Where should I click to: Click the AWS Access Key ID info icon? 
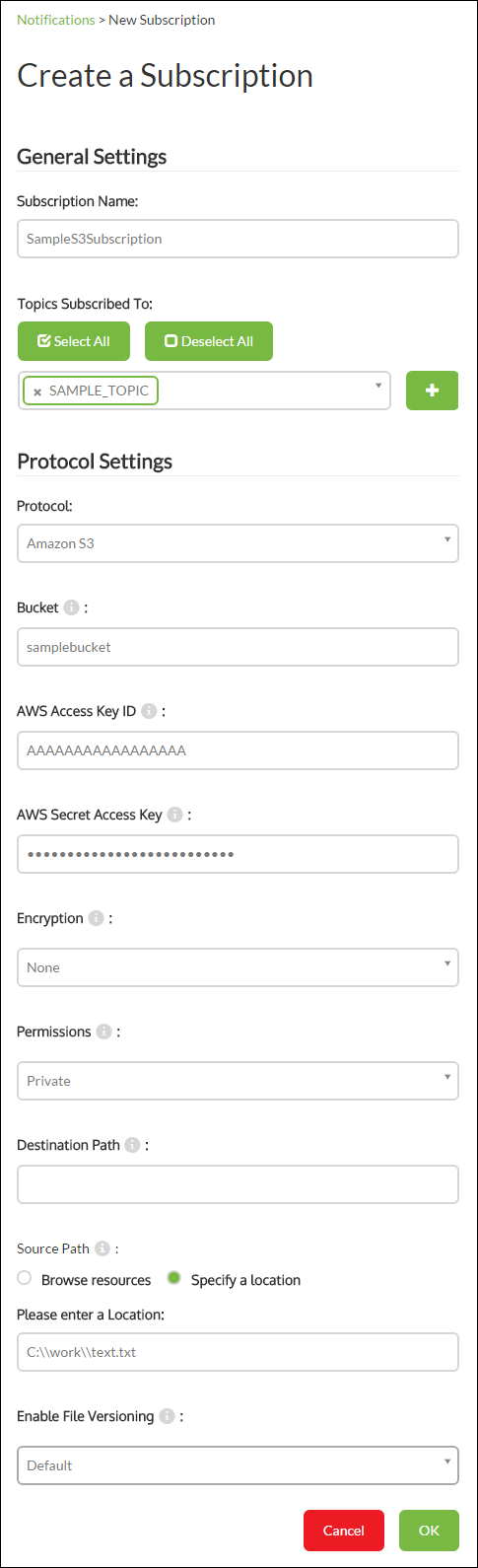click(x=149, y=711)
